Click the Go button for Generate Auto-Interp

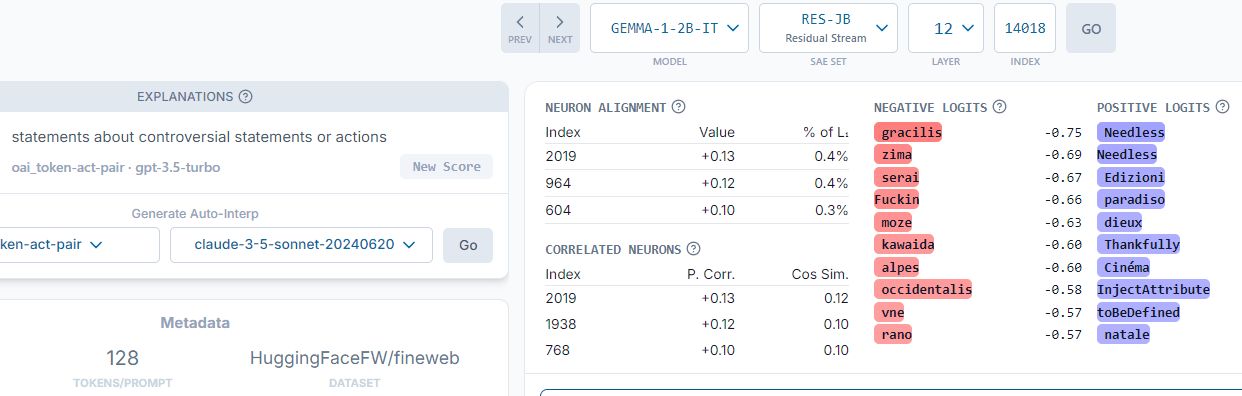[468, 245]
